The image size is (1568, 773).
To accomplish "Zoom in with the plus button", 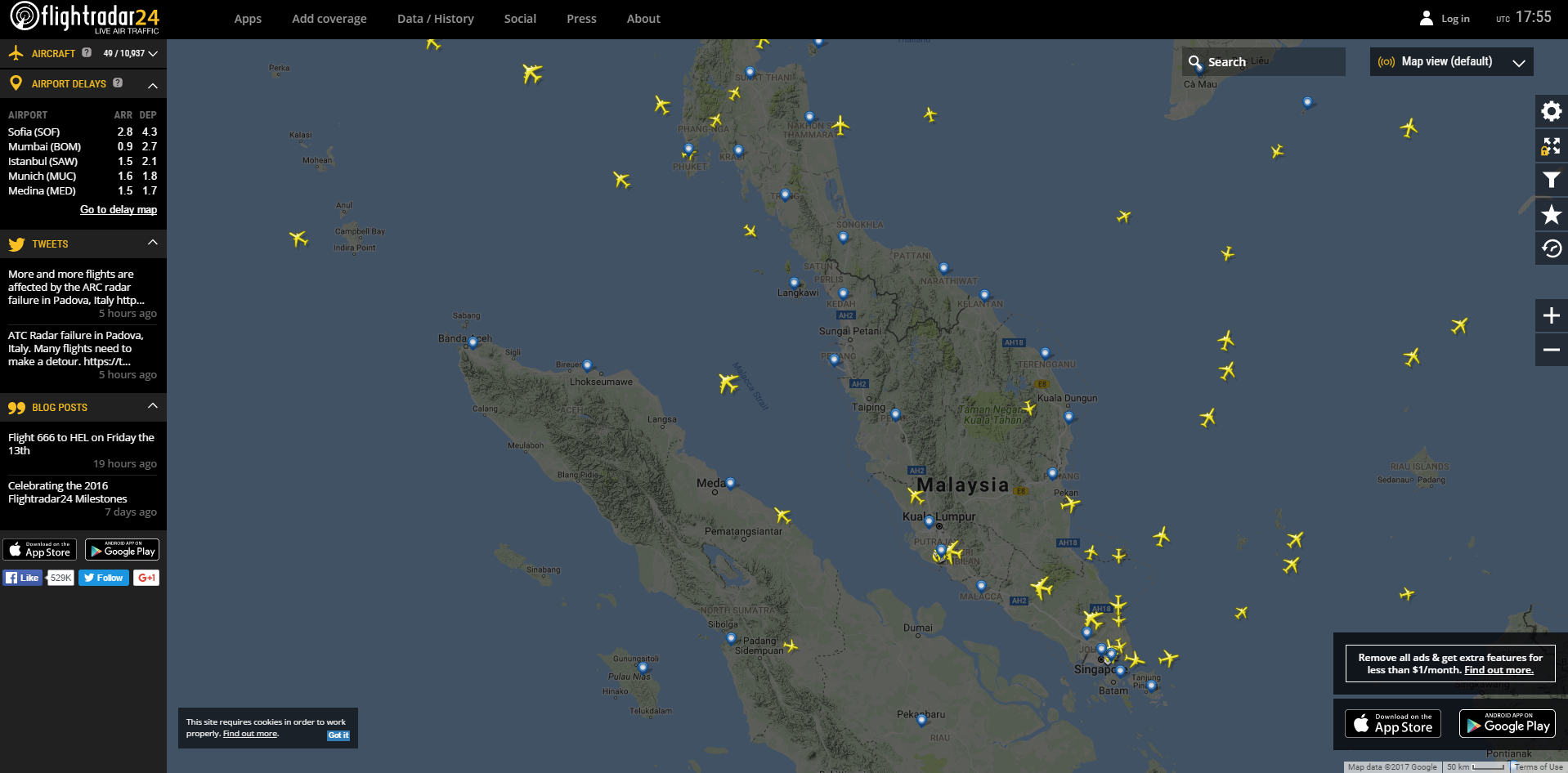I will click(x=1551, y=315).
